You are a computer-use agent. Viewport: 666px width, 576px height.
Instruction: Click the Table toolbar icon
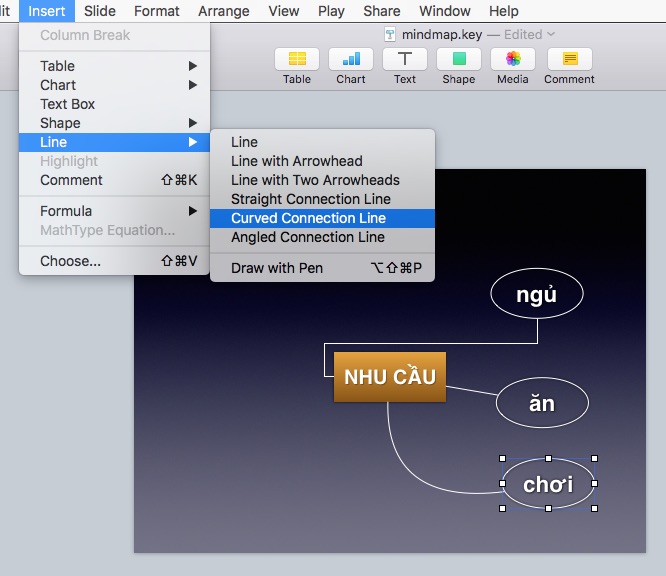tap(297, 59)
